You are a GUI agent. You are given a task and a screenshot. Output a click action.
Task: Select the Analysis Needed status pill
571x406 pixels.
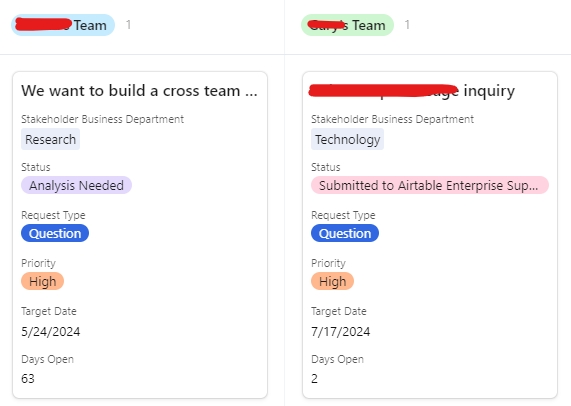pos(76,185)
